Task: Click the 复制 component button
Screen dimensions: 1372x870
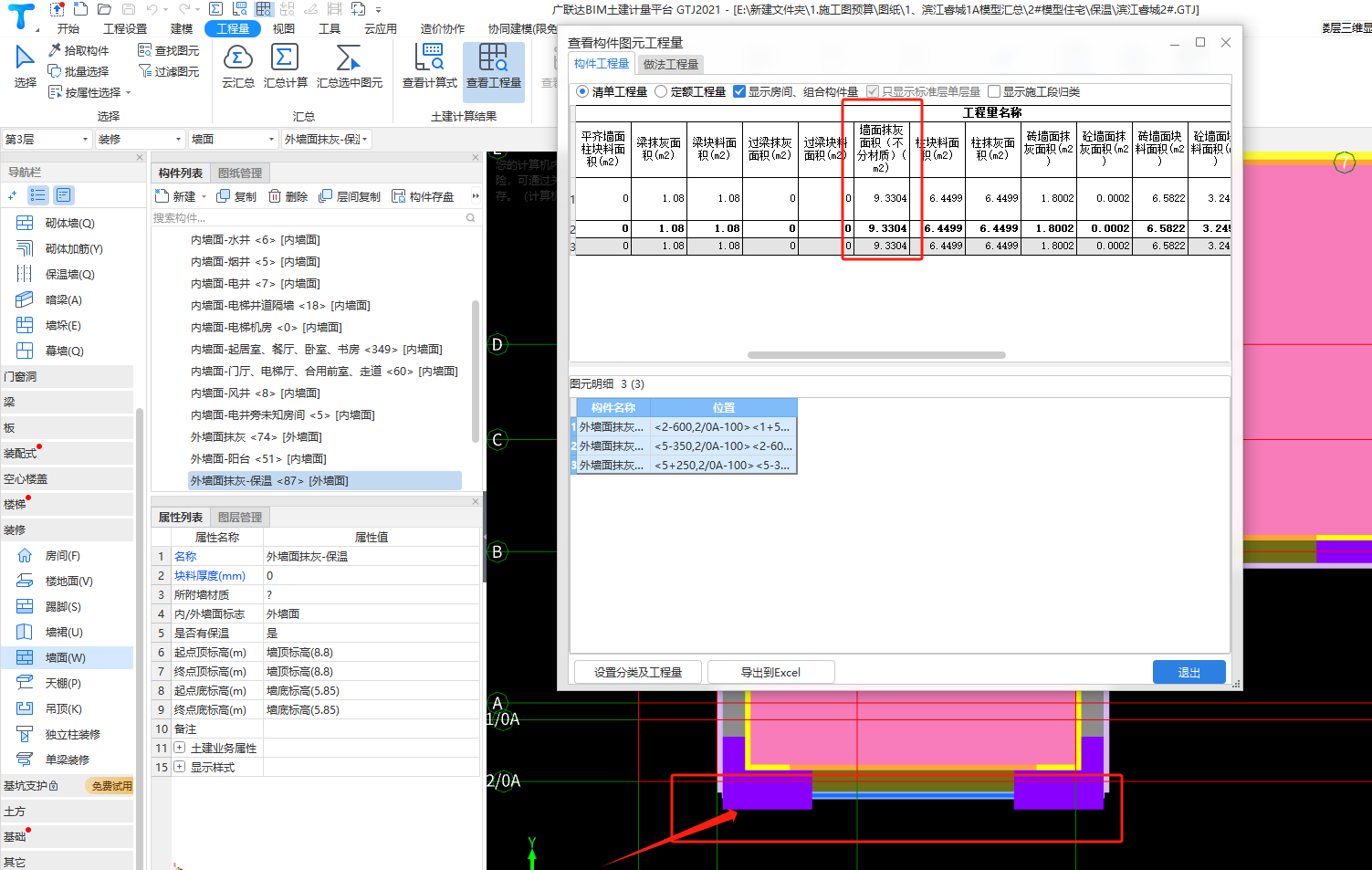Action: (236, 196)
